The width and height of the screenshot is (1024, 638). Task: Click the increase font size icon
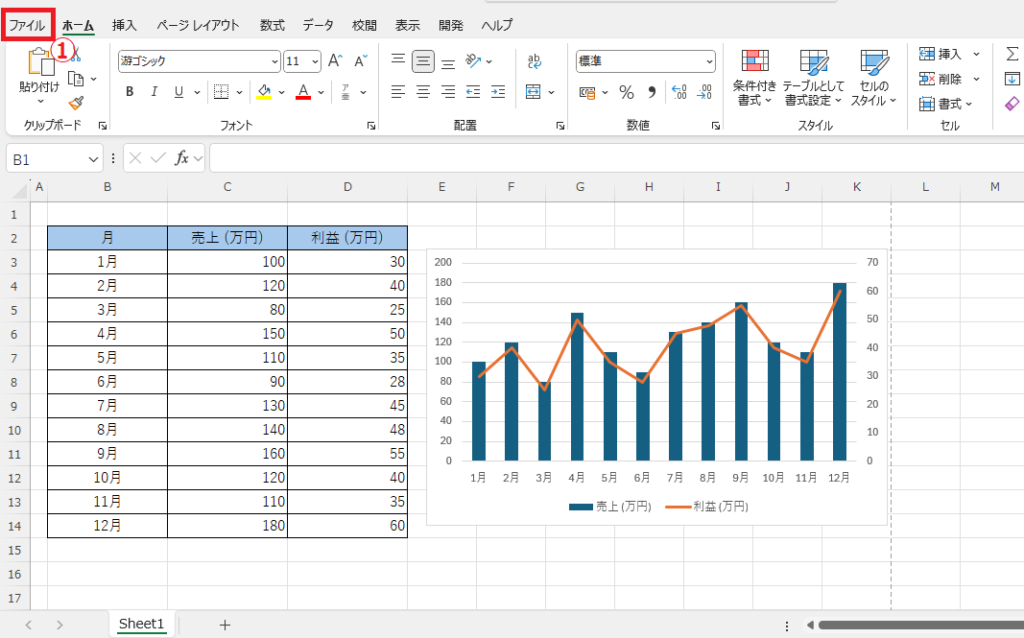335,61
